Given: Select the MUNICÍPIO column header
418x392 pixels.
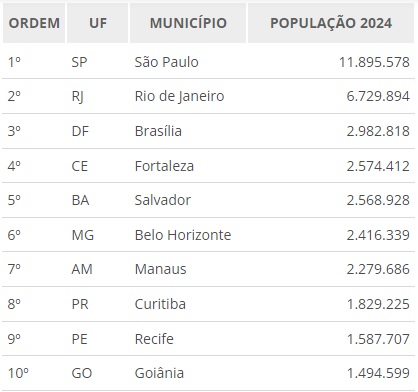Looking at the screenshot, I should click(x=188, y=23).
